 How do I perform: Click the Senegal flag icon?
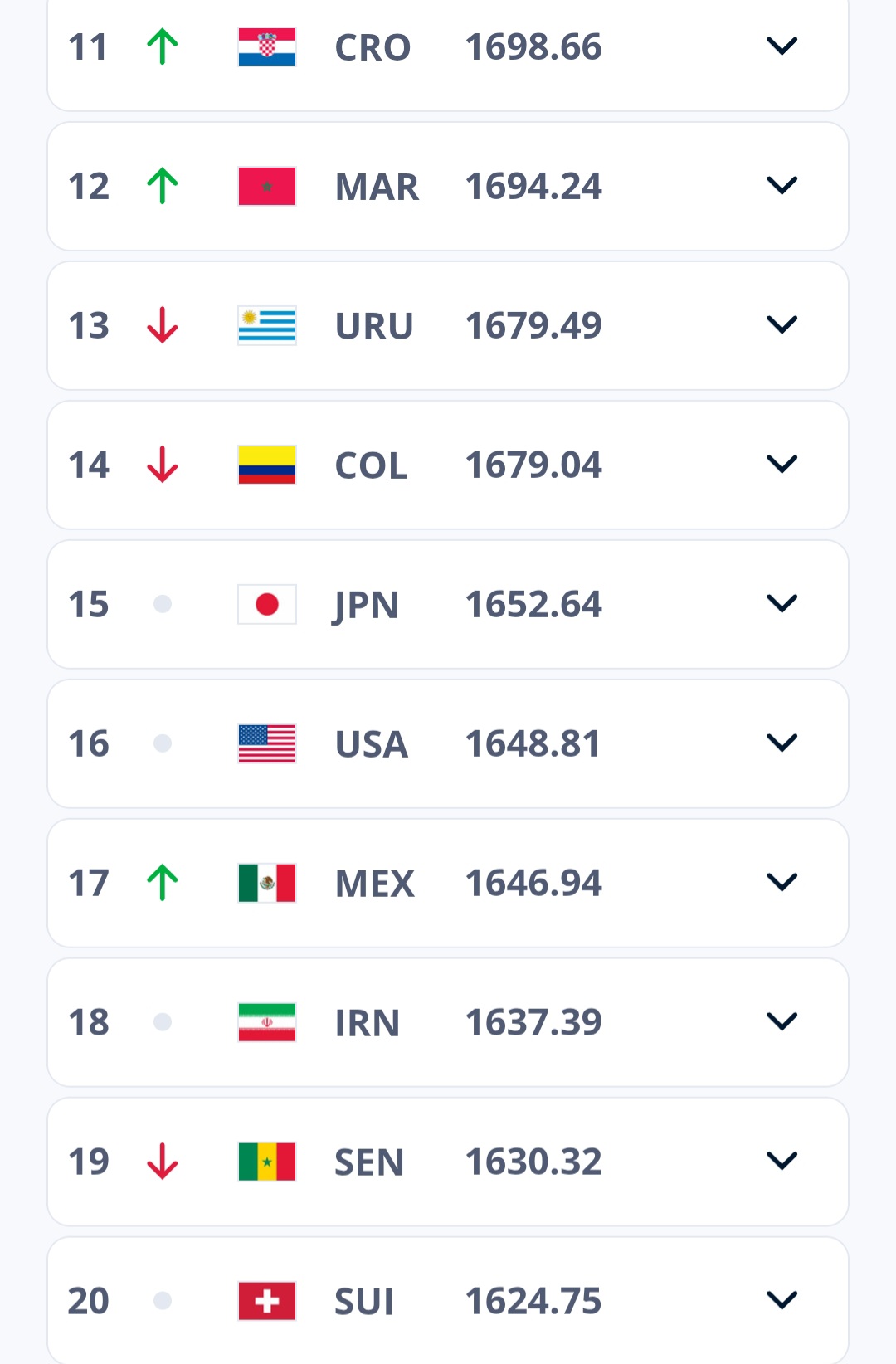click(267, 1162)
